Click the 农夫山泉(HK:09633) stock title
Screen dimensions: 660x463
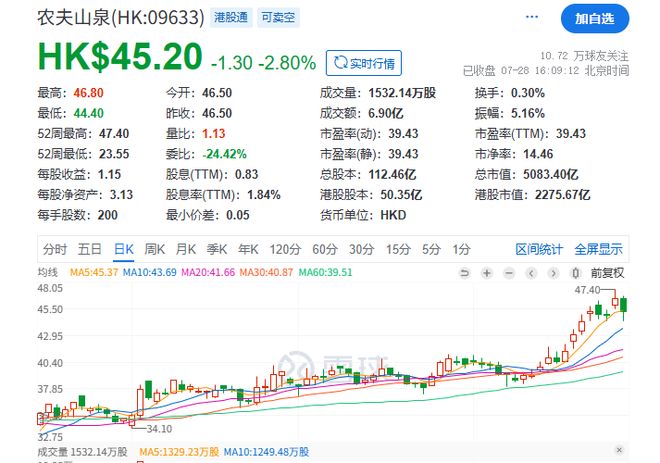click(x=121, y=18)
